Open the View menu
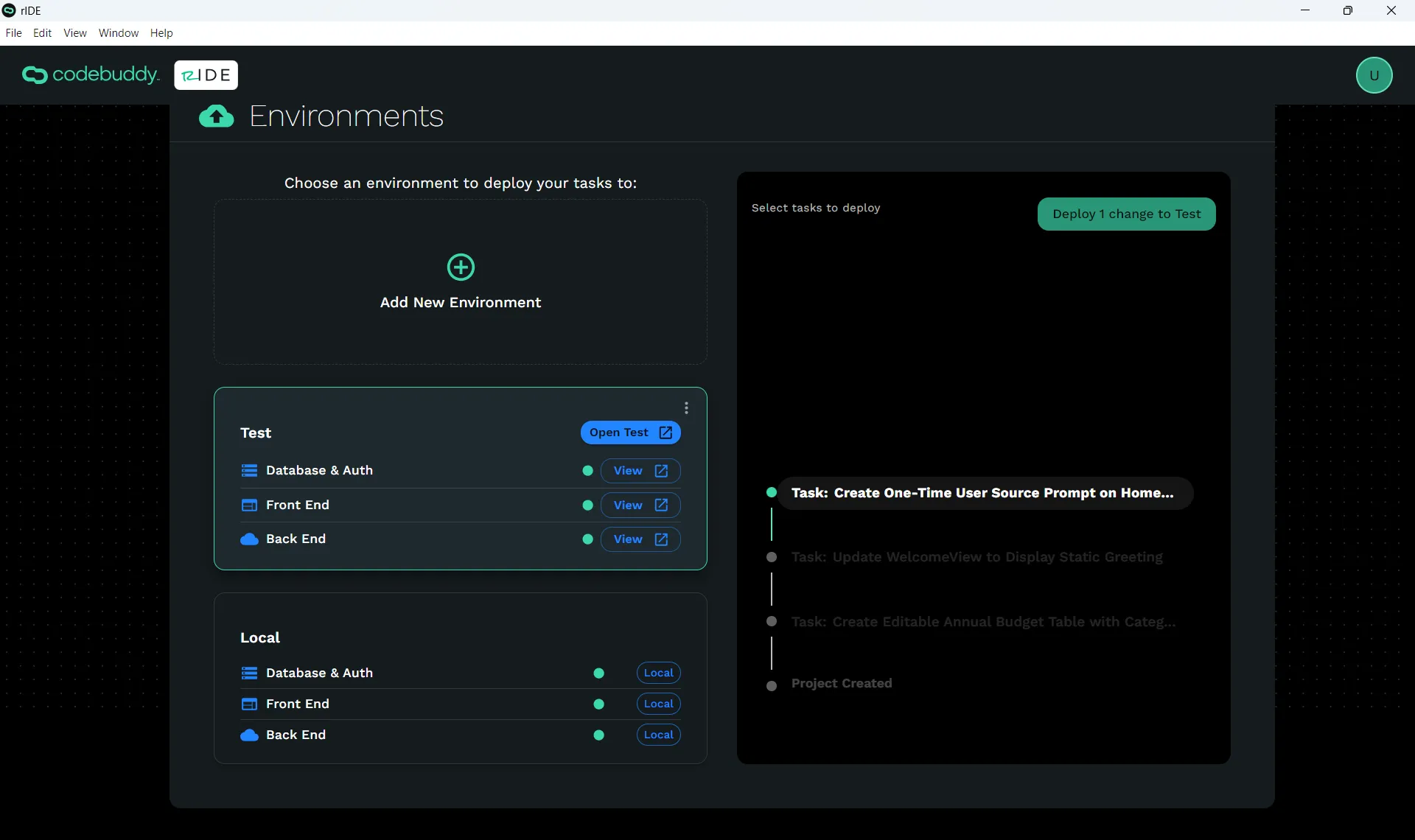1415x840 pixels. tap(75, 33)
